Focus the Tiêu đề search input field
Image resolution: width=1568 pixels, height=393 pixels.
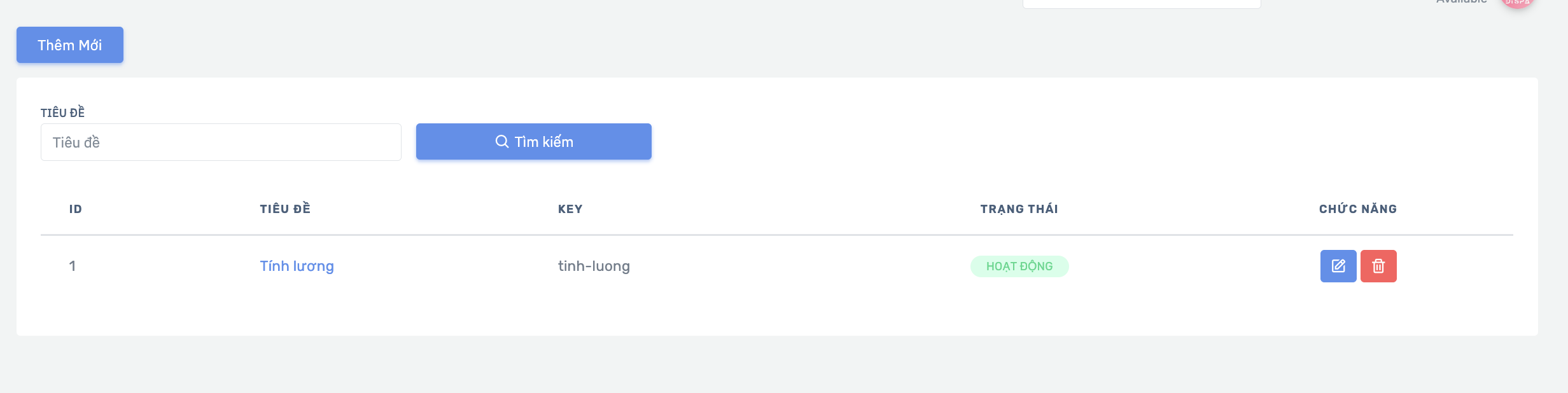coord(221,142)
